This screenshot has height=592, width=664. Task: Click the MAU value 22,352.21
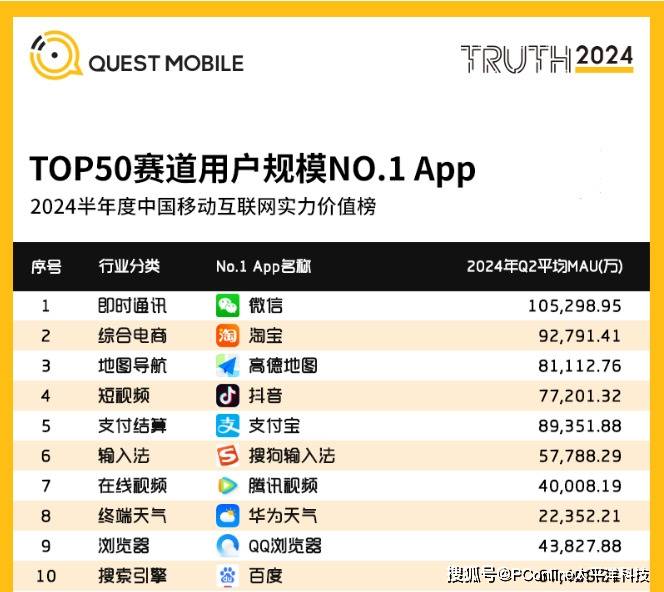(x=580, y=517)
